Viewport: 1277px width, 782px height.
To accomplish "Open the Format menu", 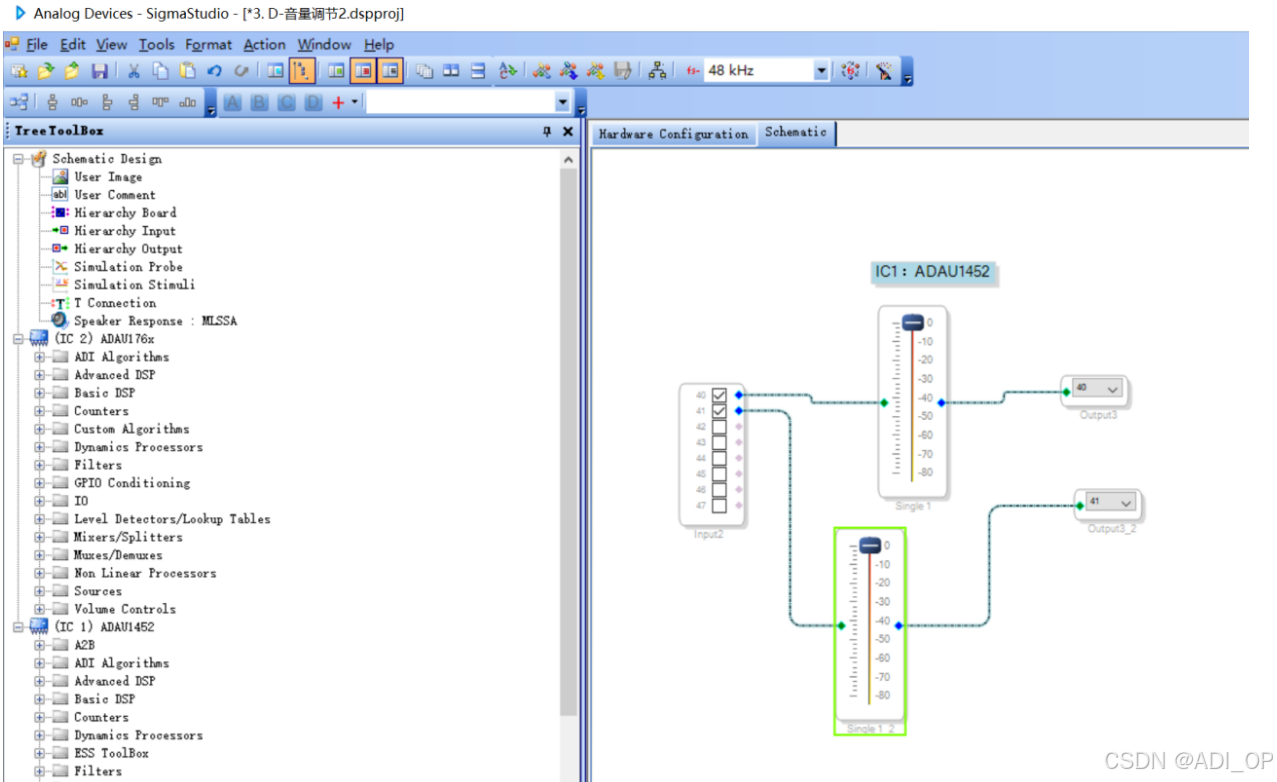I will (x=209, y=45).
